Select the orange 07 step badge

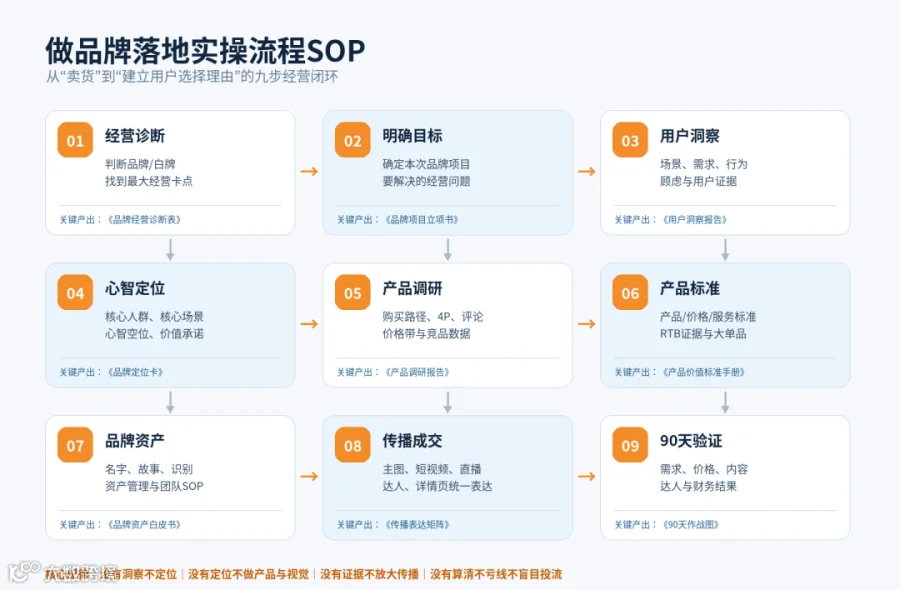75,445
